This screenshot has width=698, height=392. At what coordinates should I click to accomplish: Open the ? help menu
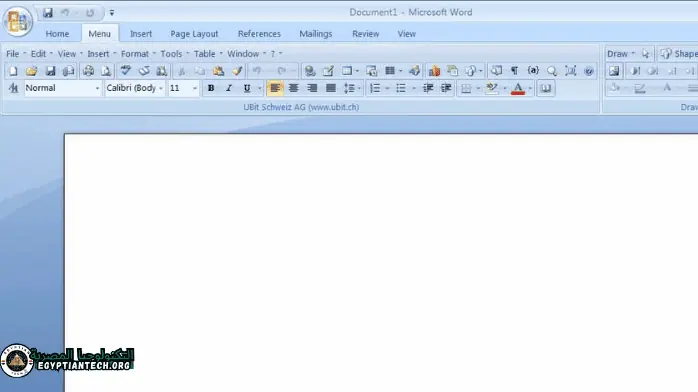coord(276,54)
